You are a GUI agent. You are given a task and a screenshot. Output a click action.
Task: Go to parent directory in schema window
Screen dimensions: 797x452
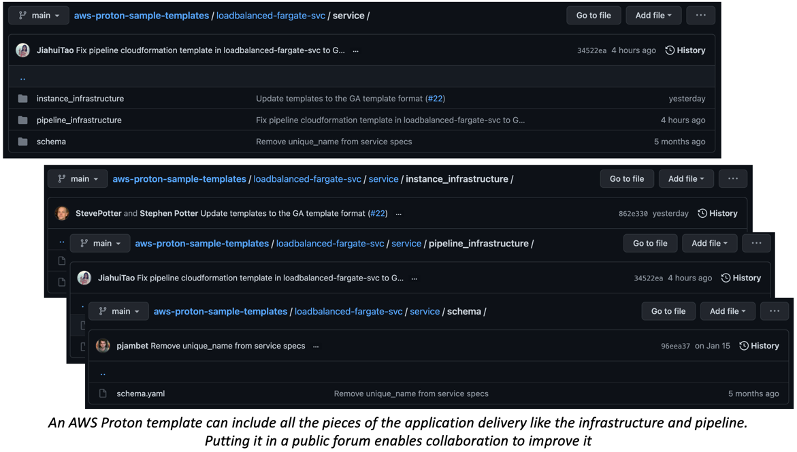tap(103, 374)
